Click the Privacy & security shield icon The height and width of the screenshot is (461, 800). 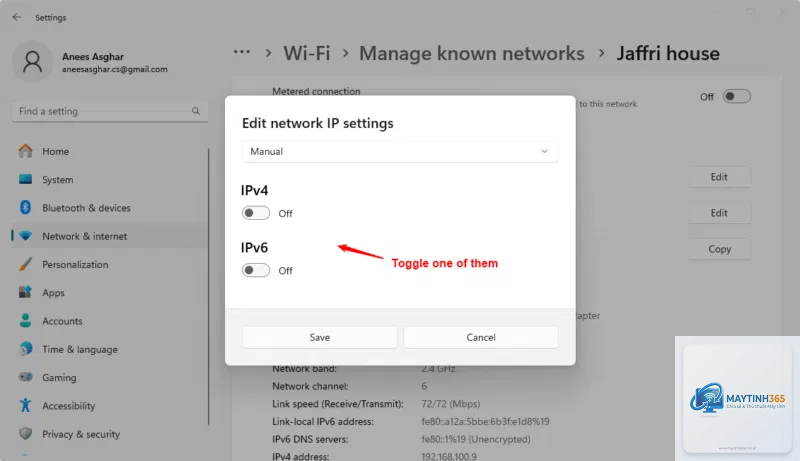25,433
